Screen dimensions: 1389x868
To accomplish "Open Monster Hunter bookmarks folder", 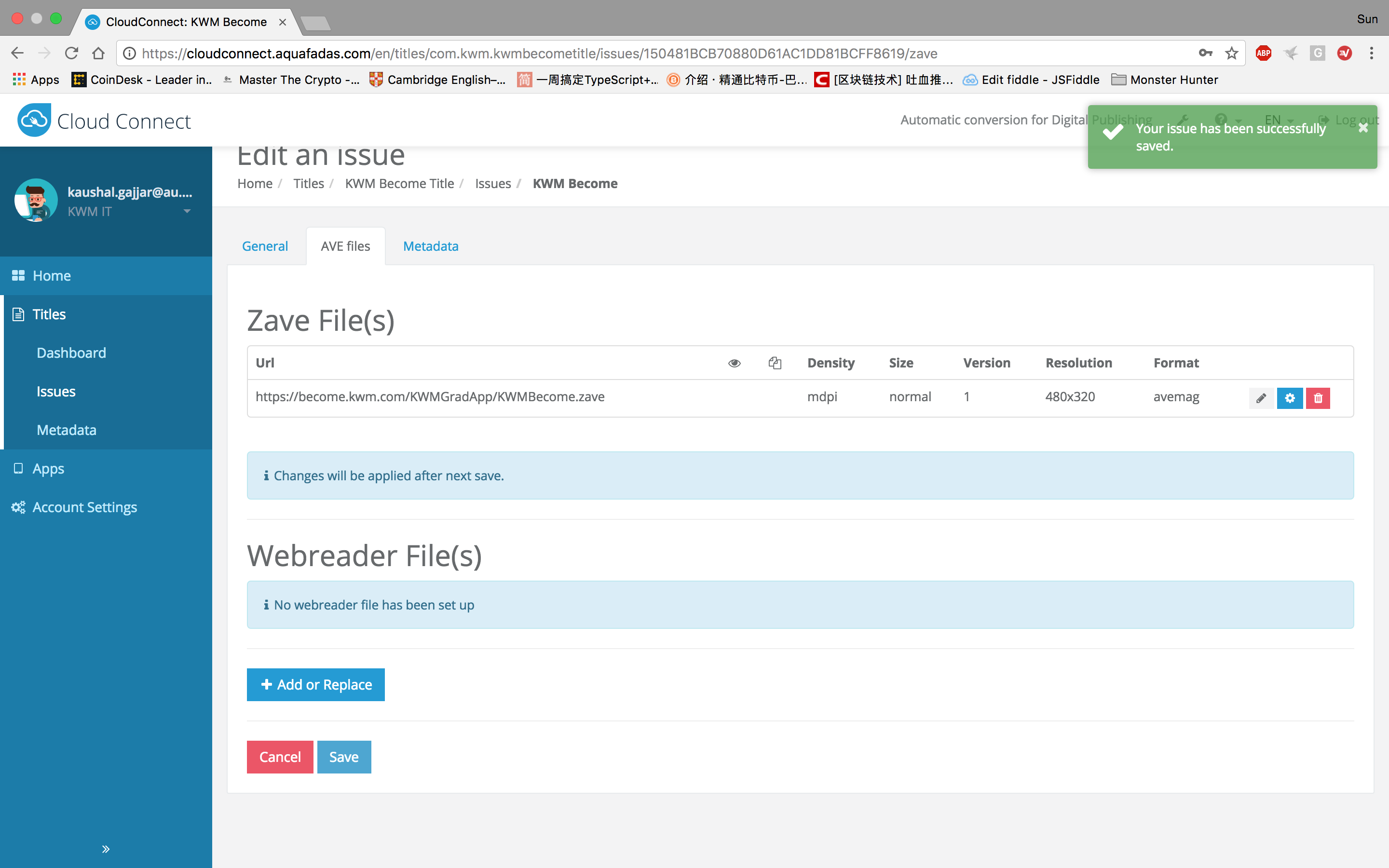I will point(1165,80).
